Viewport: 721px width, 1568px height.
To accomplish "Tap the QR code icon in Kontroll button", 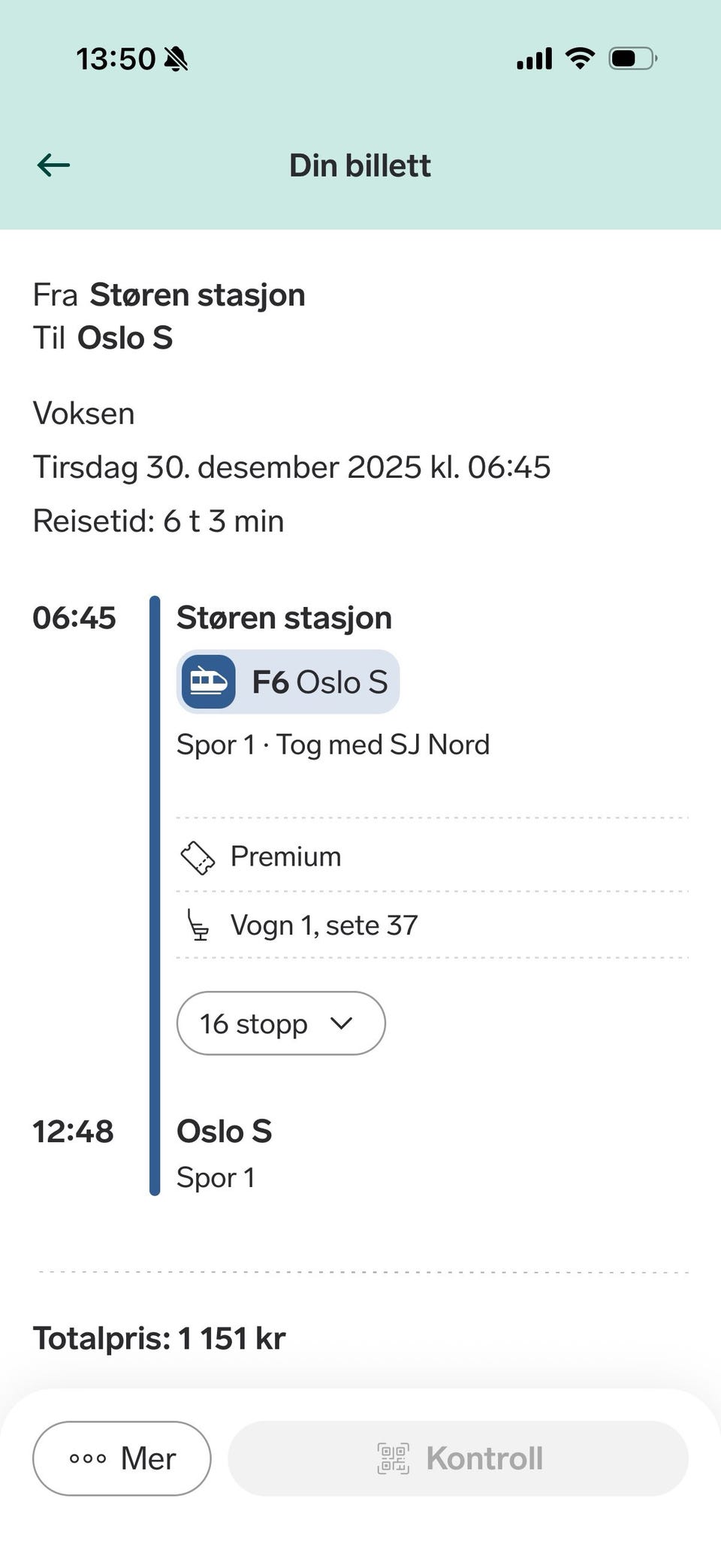I will [x=393, y=1458].
